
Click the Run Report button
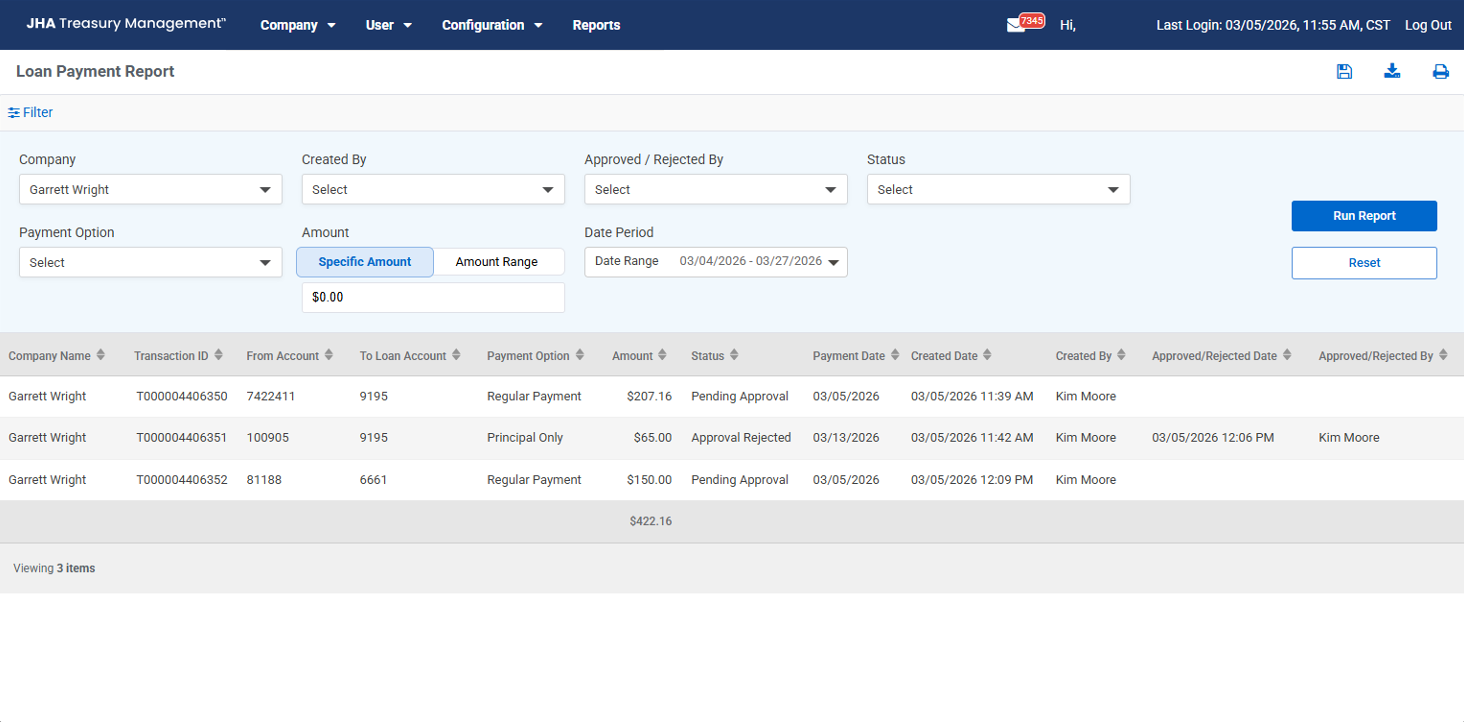[1364, 216]
